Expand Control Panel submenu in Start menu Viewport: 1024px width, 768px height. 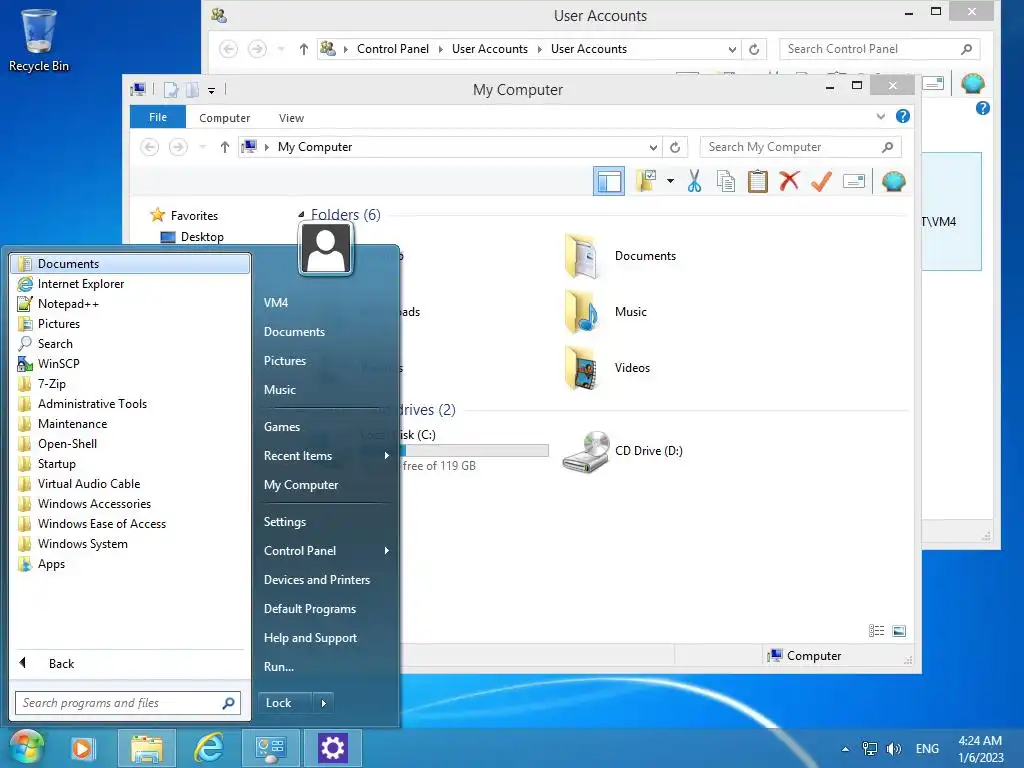(x=387, y=551)
